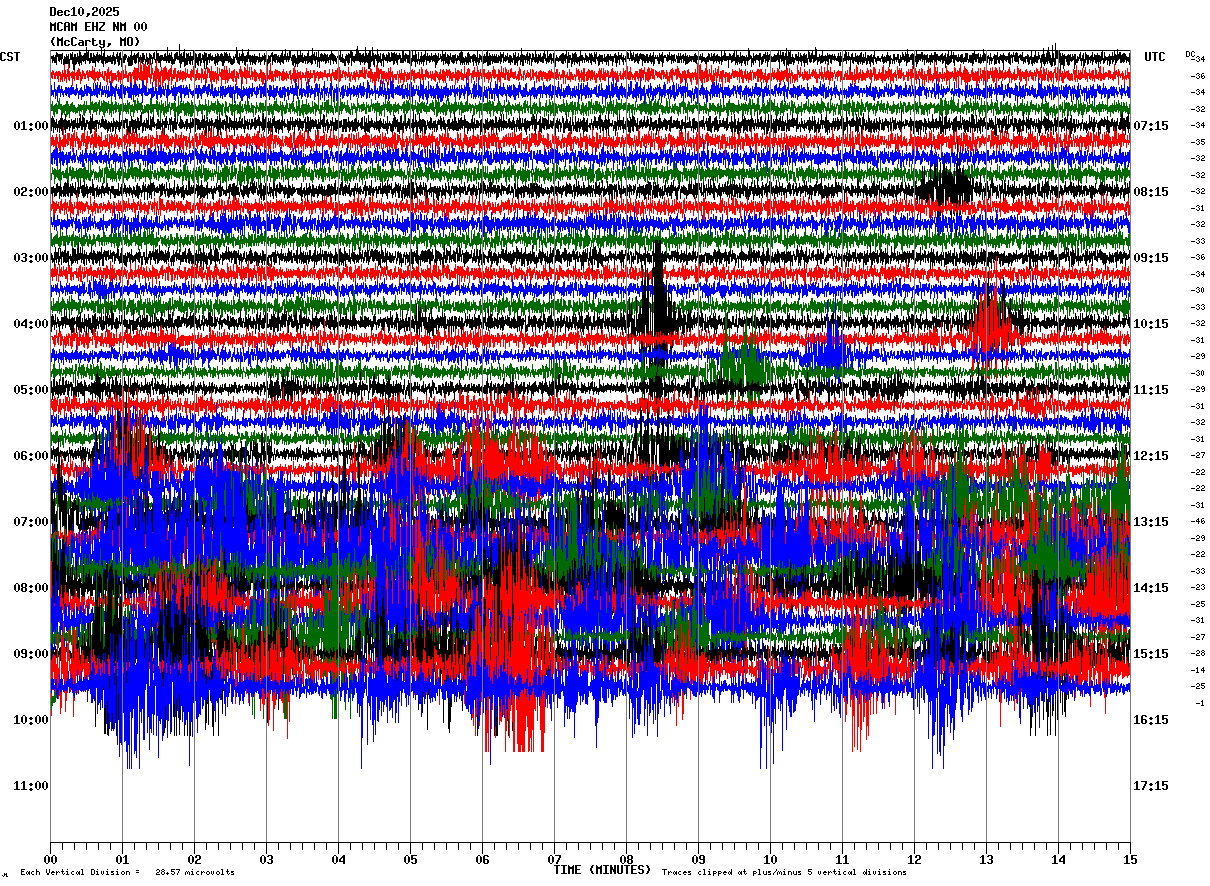Click minute 00 on the time axis
The width and height of the screenshot is (1210, 886).
point(50,859)
